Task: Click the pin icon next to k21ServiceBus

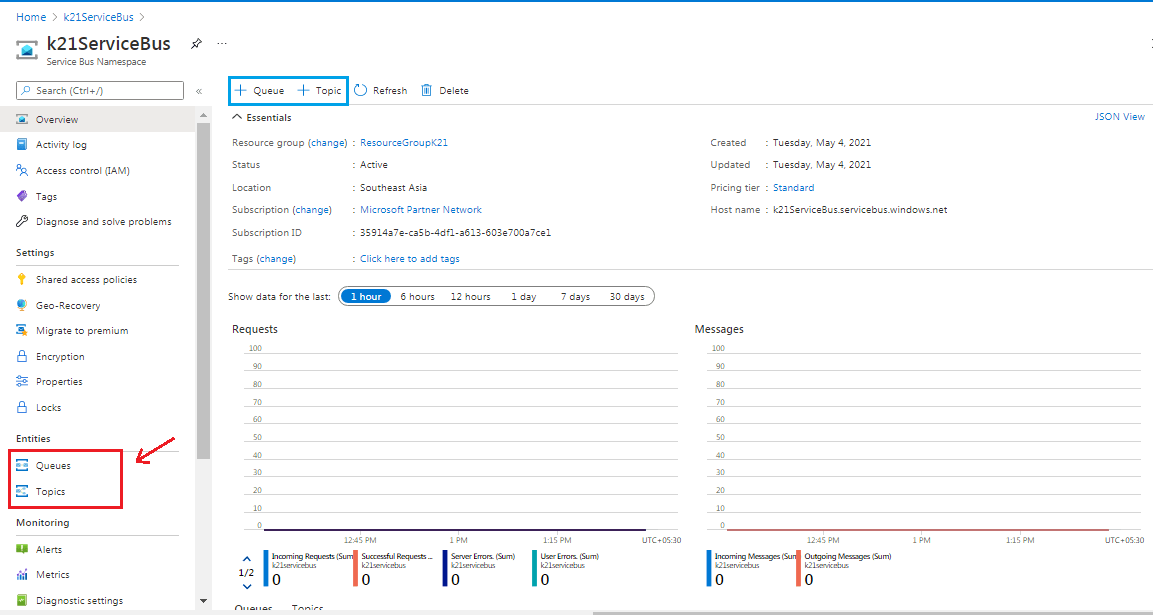Action: tap(196, 44)
